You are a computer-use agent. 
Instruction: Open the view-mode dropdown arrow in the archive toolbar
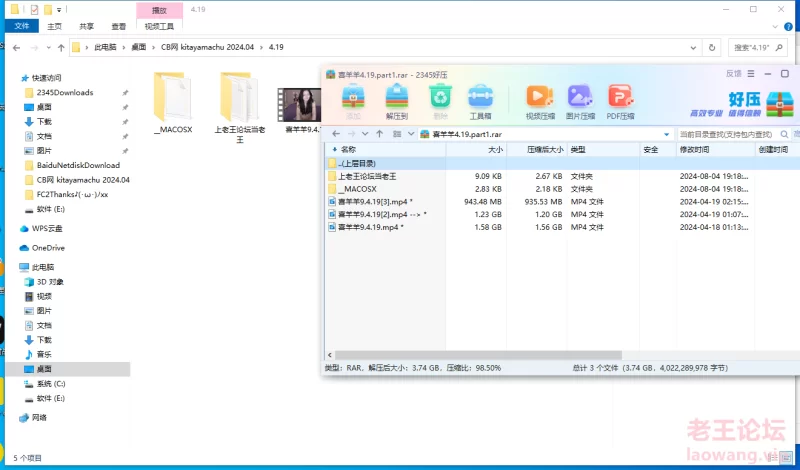(411, 134)
